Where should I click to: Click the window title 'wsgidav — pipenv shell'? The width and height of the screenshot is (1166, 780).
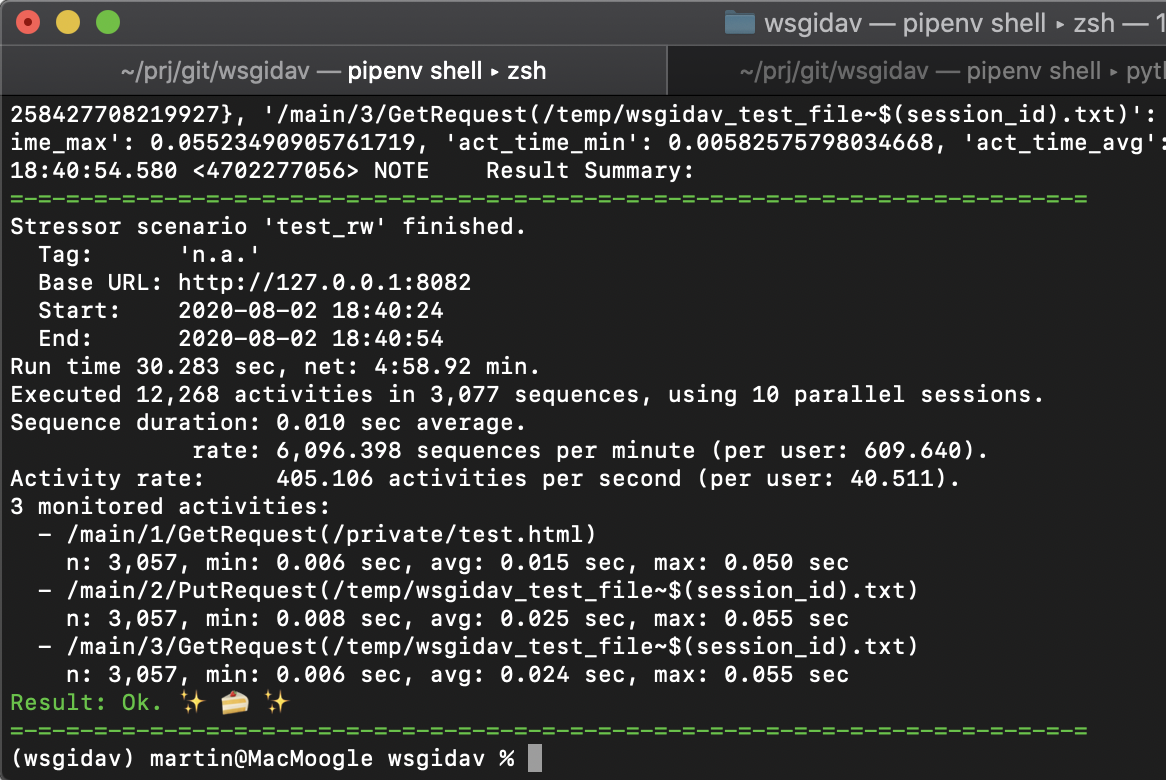click(x=905, y=23)
